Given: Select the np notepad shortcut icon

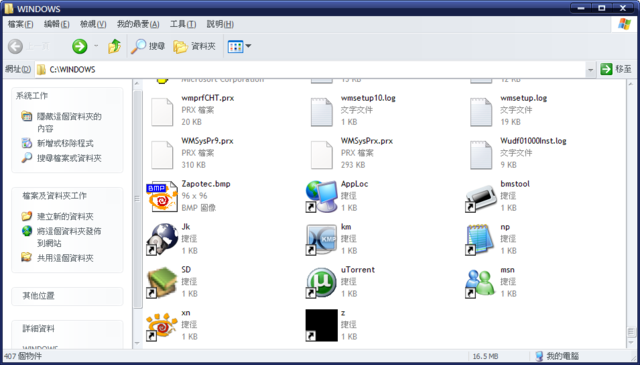Looking at the screenshot, I should [481, 239].
